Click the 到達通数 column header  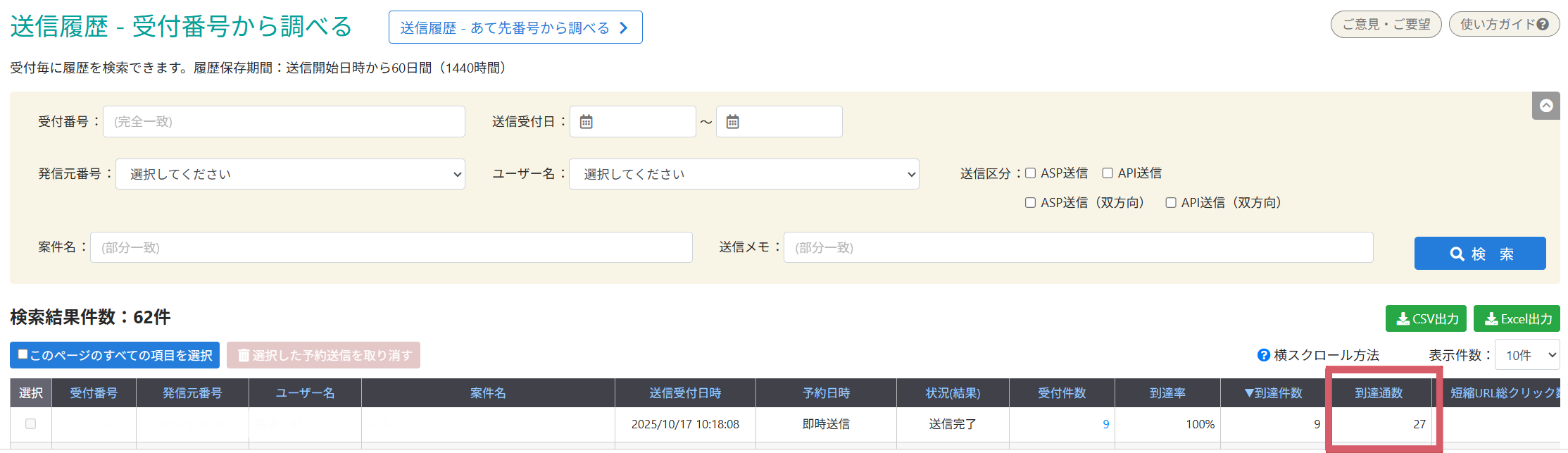point(1379,393)
